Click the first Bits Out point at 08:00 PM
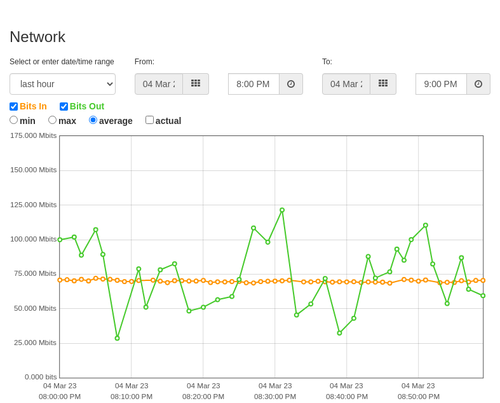Screen dimensions: 500x403 (x=60, y=240)
